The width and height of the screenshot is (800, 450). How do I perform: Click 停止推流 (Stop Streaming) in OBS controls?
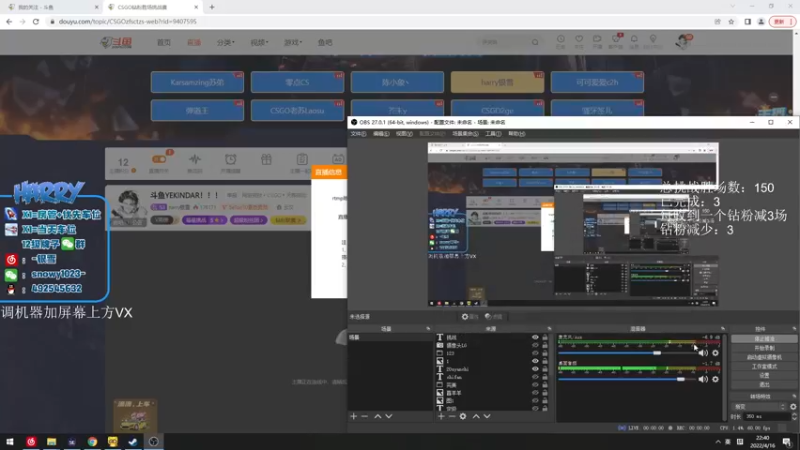764,339
